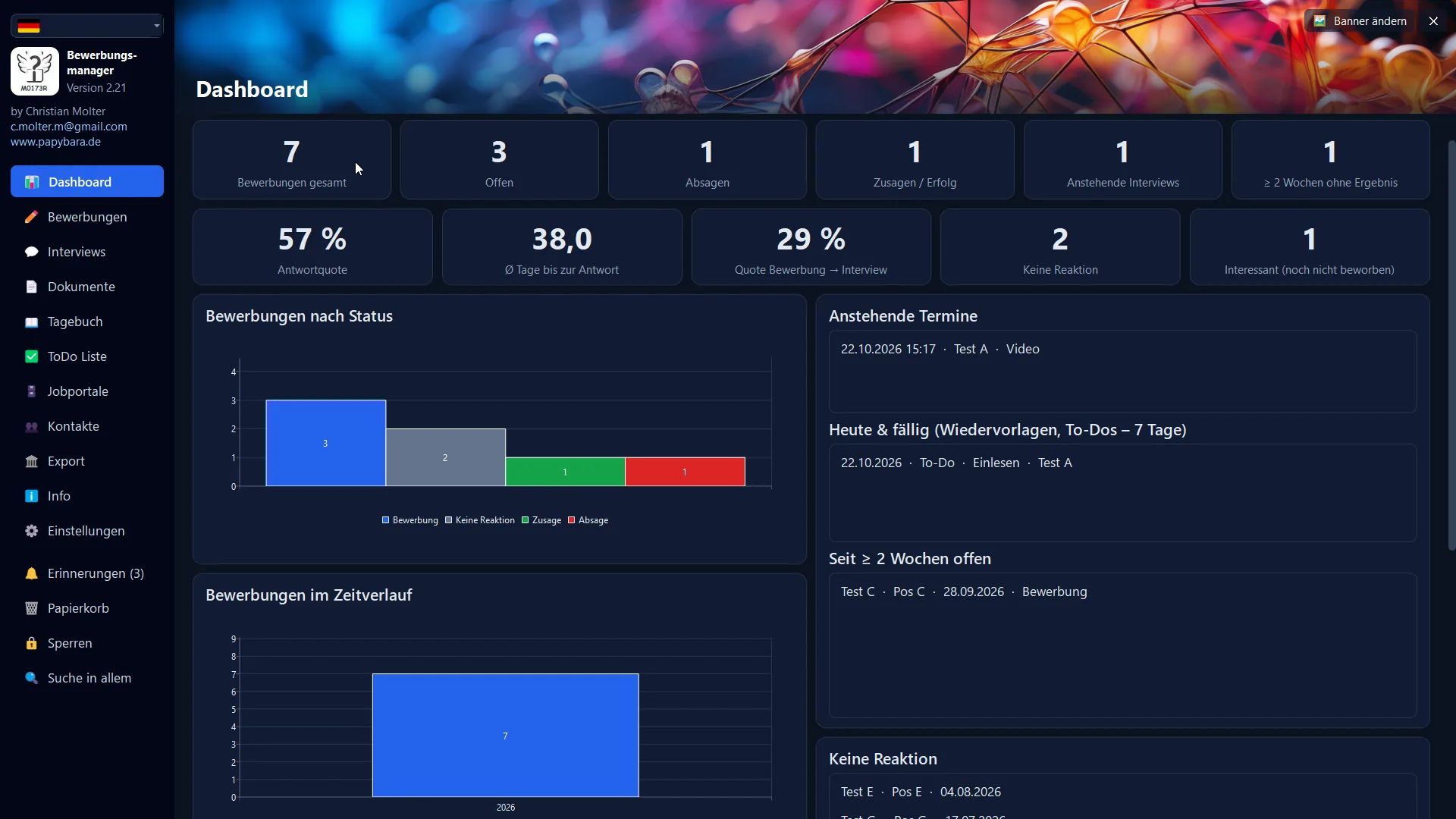Close the banner with the X button
Image resolution: width=1456 pixels, height=819 pixels.
pyautogui.click(x=1433, y=21)
